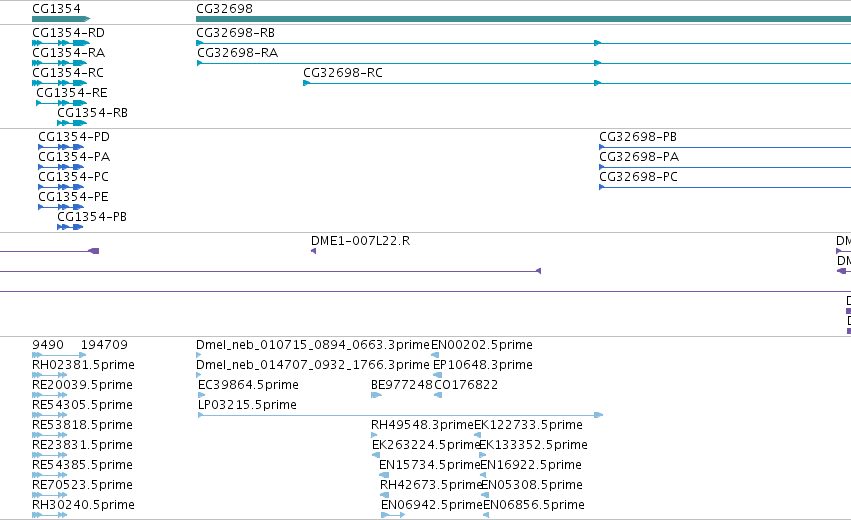This screenshot has height=520, width=851.
Task: Select protein CG1354-PB
Action: (x=92, y=217)
